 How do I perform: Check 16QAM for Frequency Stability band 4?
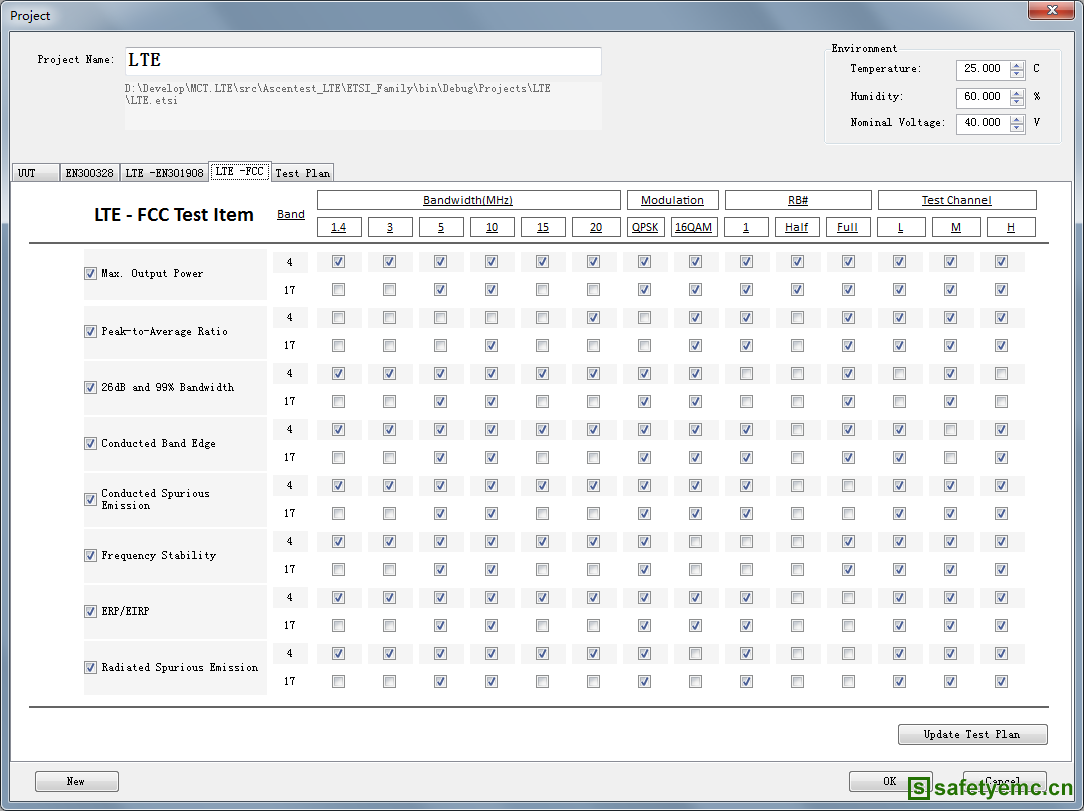695,541
